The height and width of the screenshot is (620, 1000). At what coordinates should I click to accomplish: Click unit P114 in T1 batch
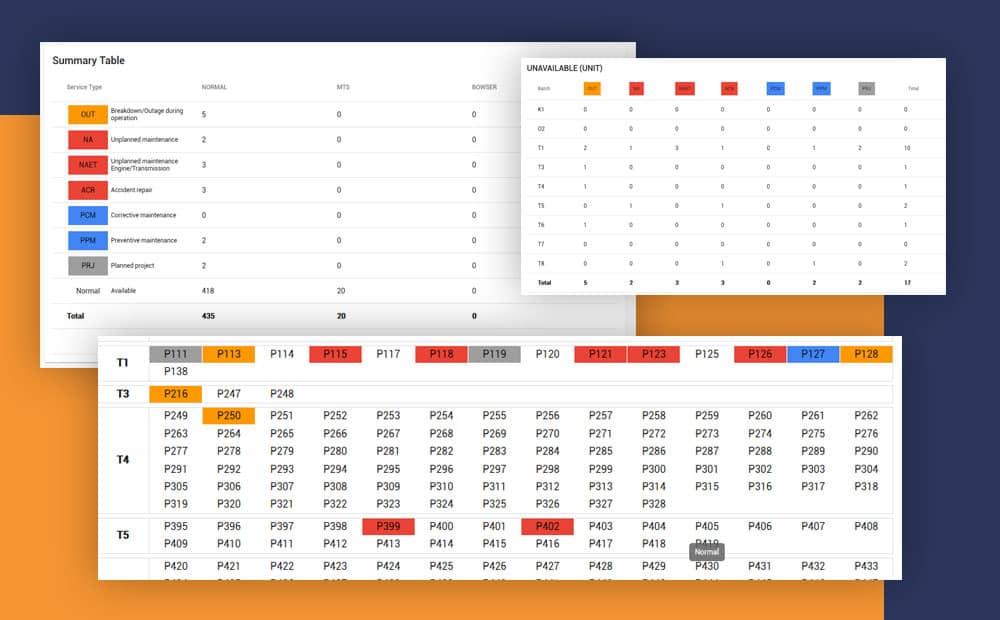tap(282, 354)
